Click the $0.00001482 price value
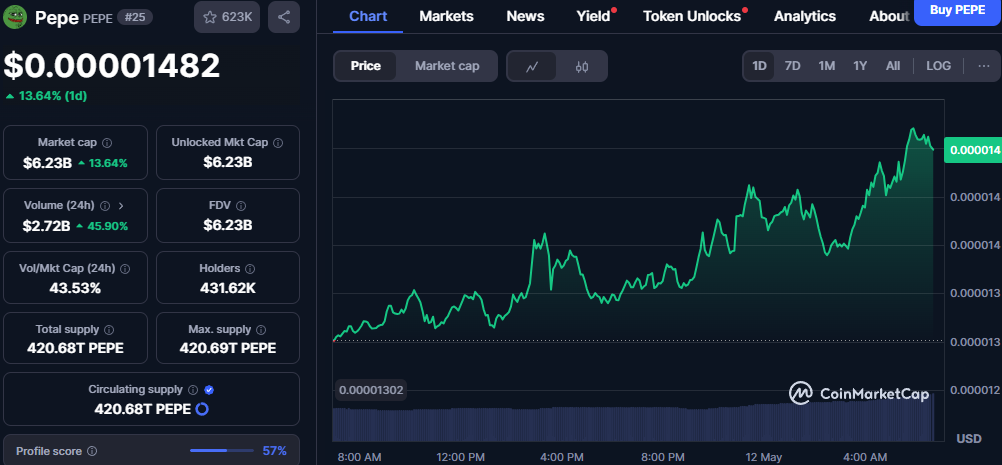1002x465 pixels. (x=112, y=66)
